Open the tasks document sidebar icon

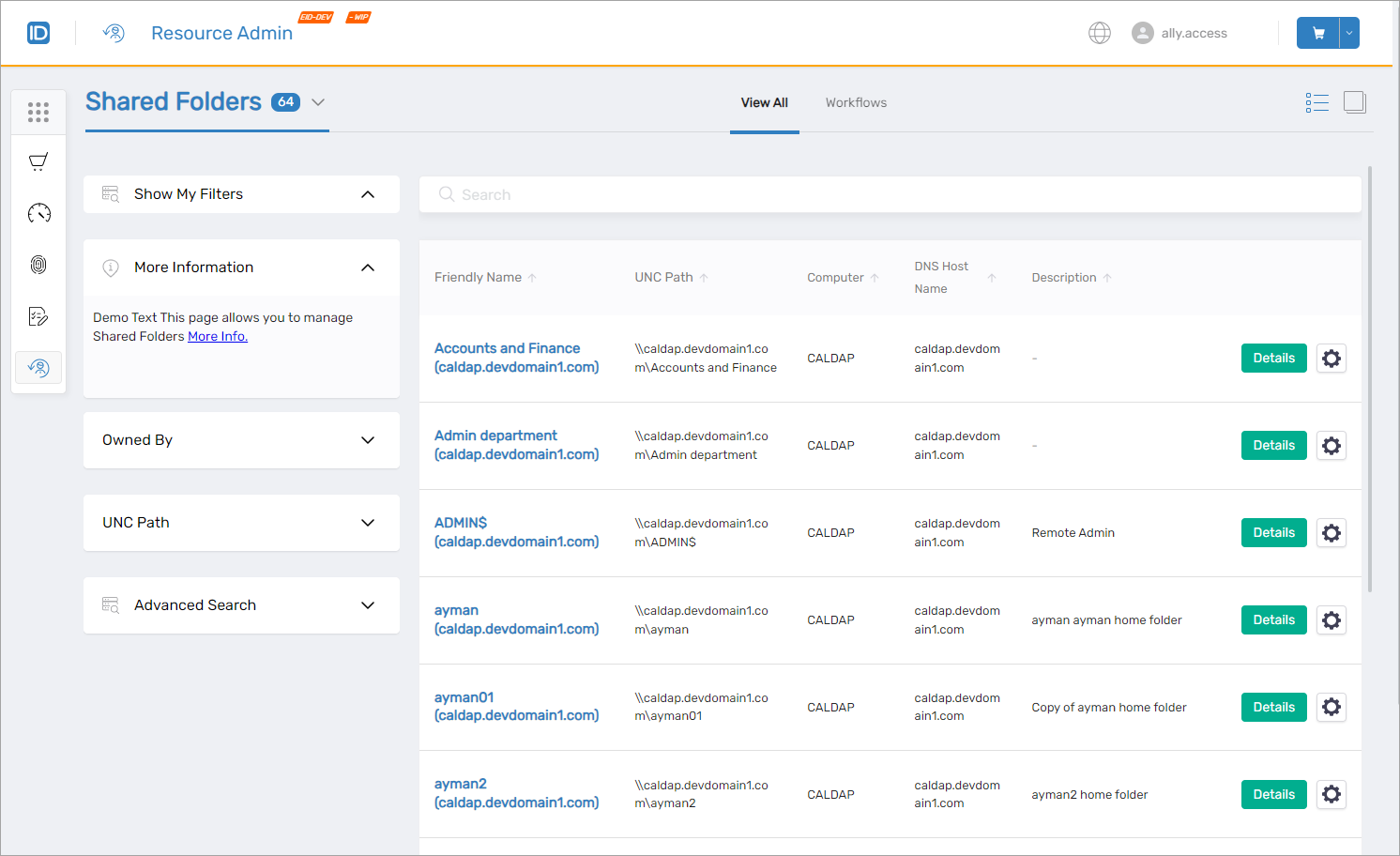(38, 316)
